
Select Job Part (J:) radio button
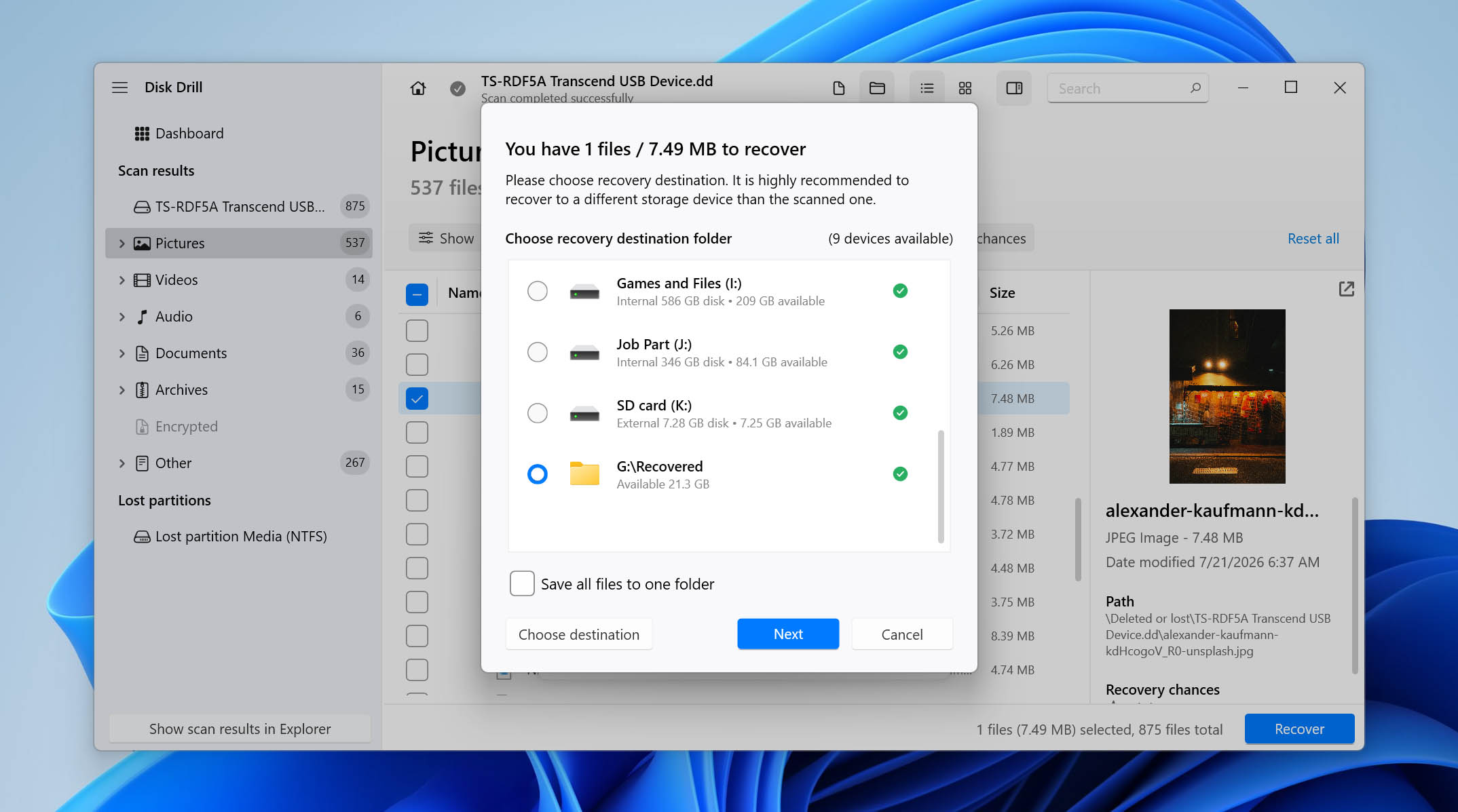coord(538,352)
